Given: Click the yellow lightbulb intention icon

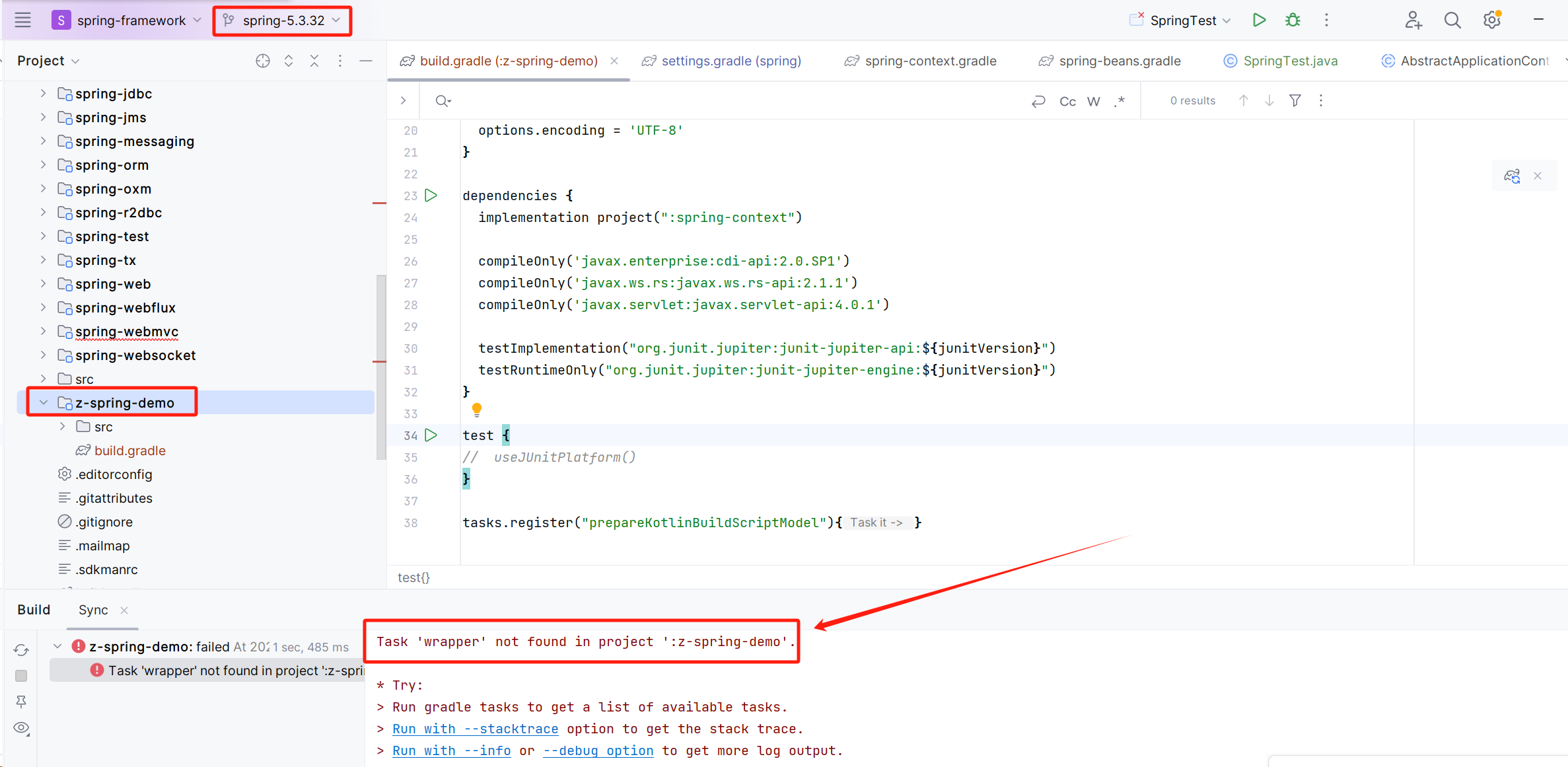Looking at the screenshot, I should tap(477, 410).
